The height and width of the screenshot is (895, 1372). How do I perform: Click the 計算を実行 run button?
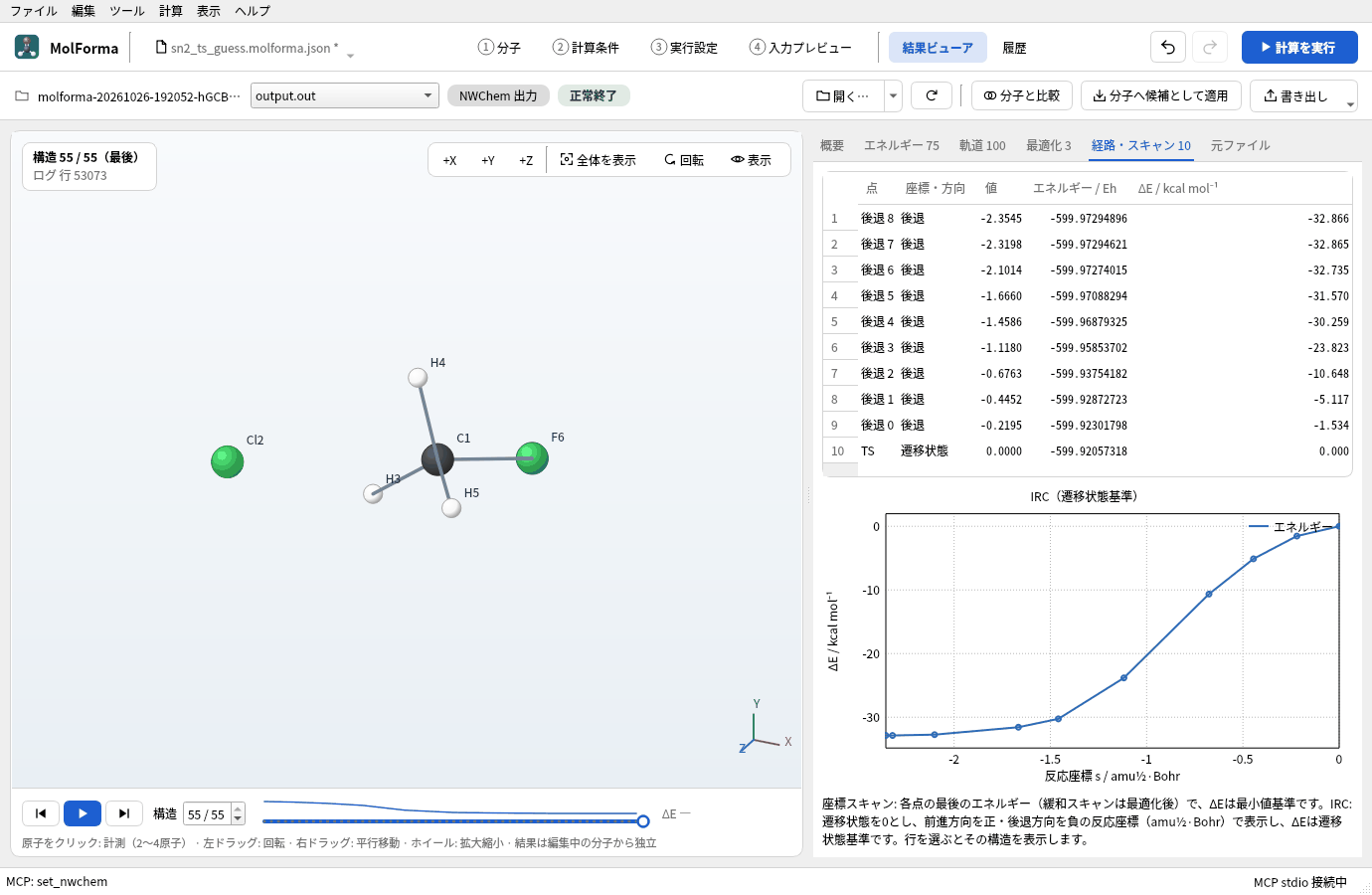point(1299,47)
